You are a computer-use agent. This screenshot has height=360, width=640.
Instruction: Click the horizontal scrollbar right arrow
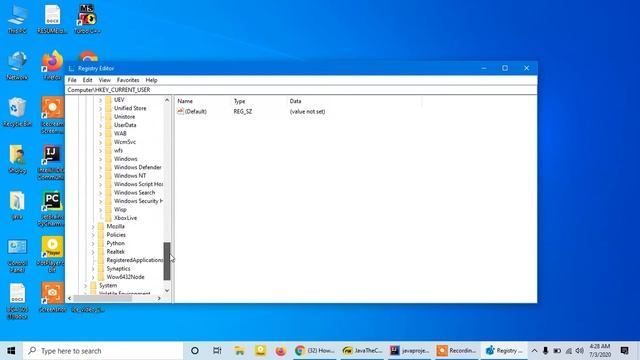tap(159, 298)
